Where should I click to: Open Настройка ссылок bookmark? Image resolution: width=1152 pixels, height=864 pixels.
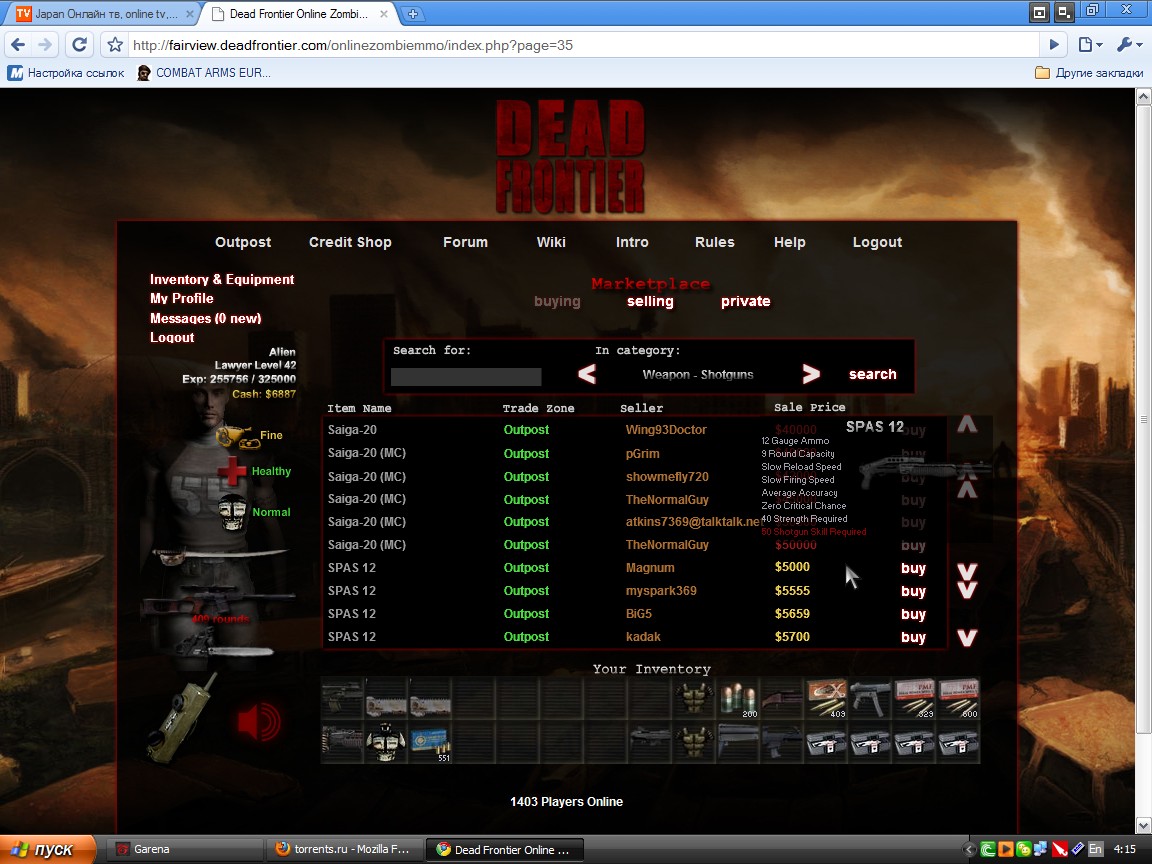coord(67,73)
